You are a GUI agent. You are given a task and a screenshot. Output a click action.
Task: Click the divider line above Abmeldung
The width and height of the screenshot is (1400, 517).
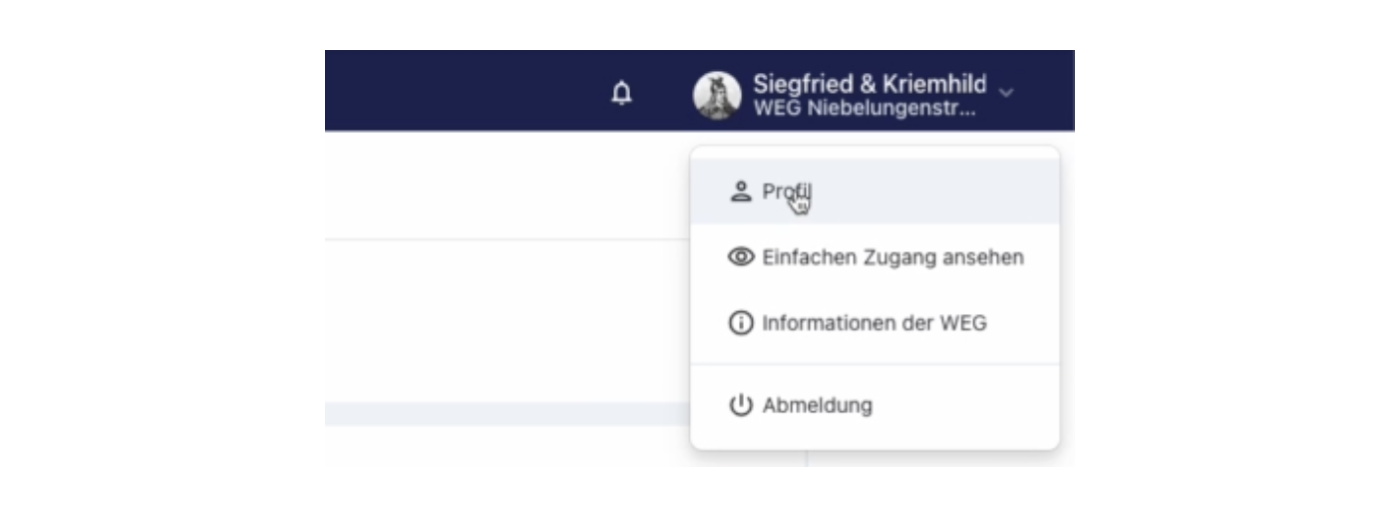click(x=874, y=364)
